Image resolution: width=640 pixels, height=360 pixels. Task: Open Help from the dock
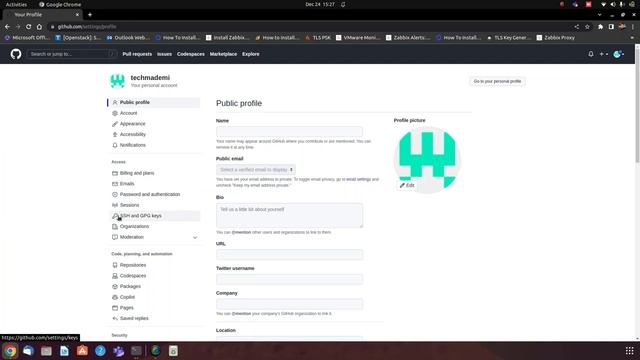pyautogui.click(x=100, y=351)
